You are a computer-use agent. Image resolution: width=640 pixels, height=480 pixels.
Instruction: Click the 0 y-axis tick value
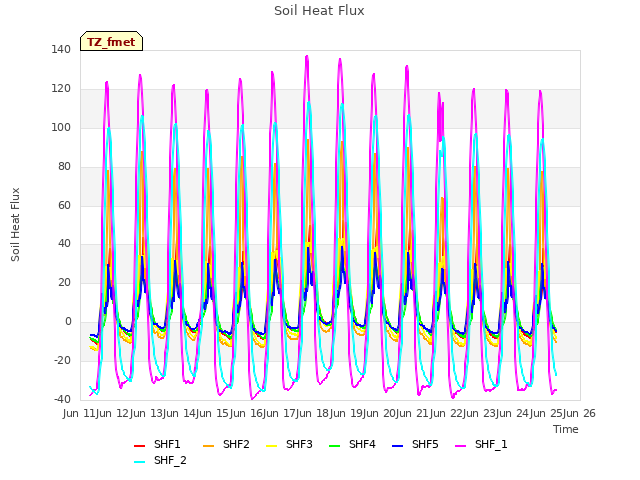(68, 322)
